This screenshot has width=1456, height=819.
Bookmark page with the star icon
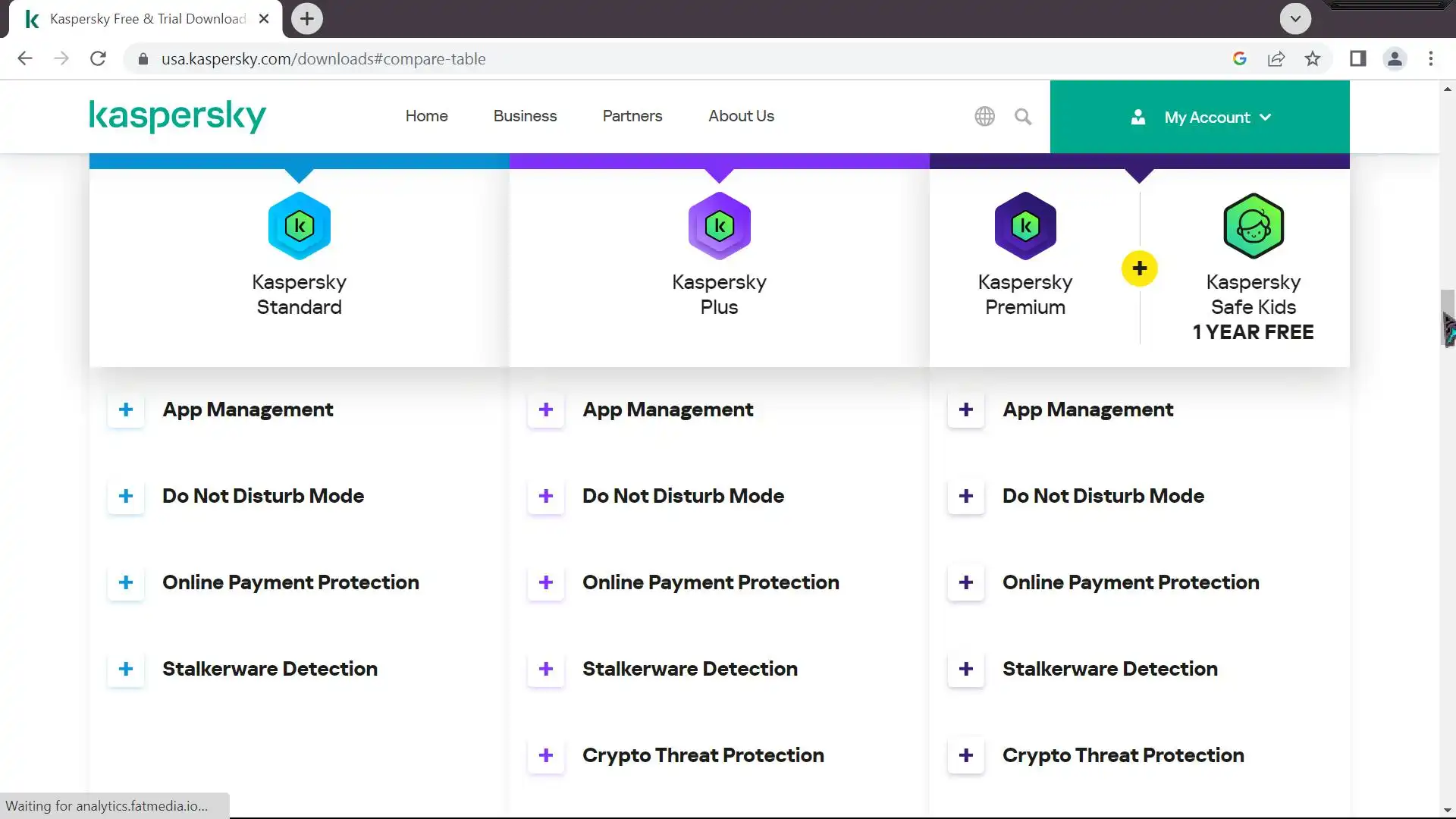point(1313,59)
